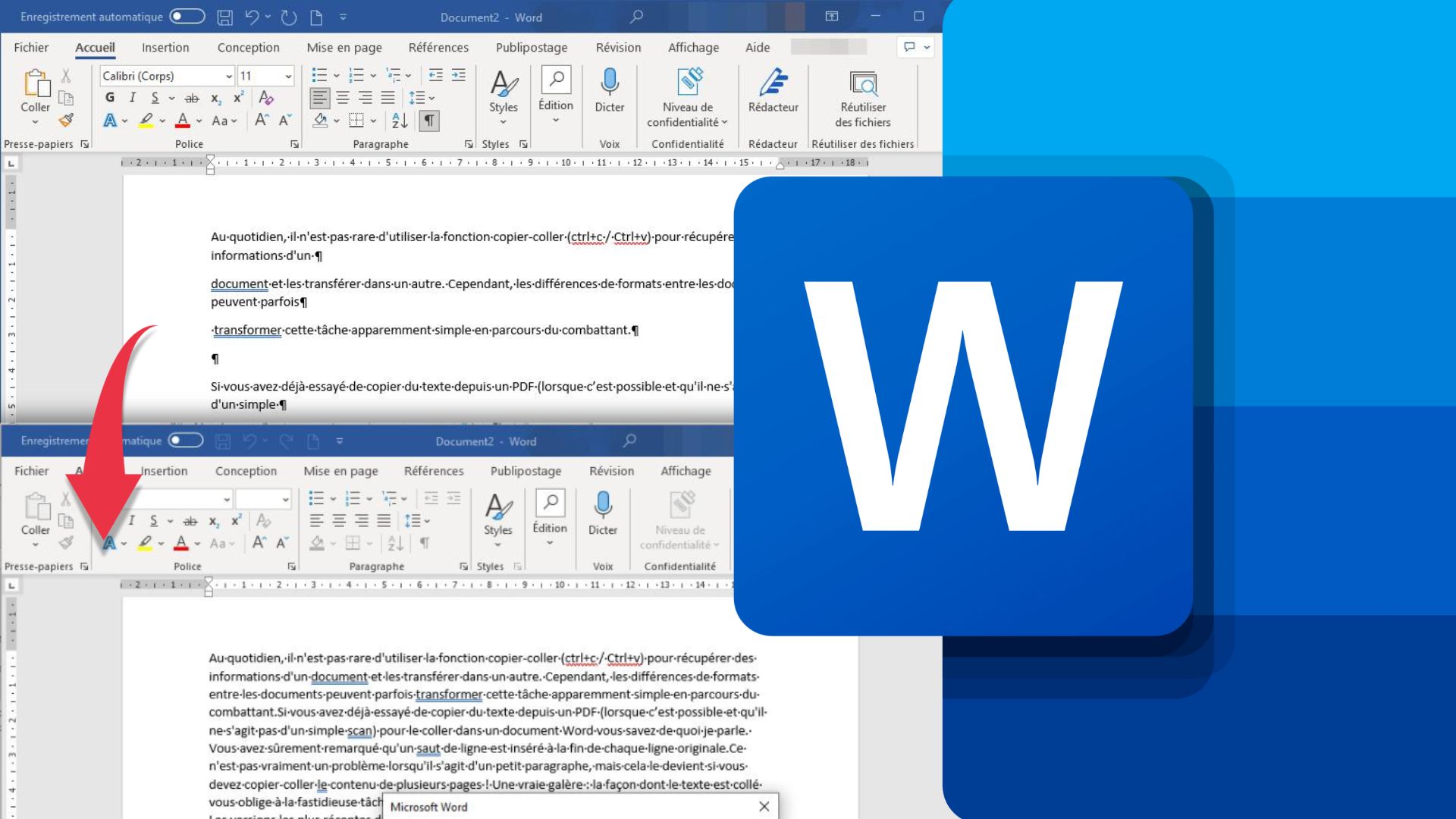Click Dicter microphone in lower window
The height and width of the screenshot is (819, 1456).
pos(603,513)
